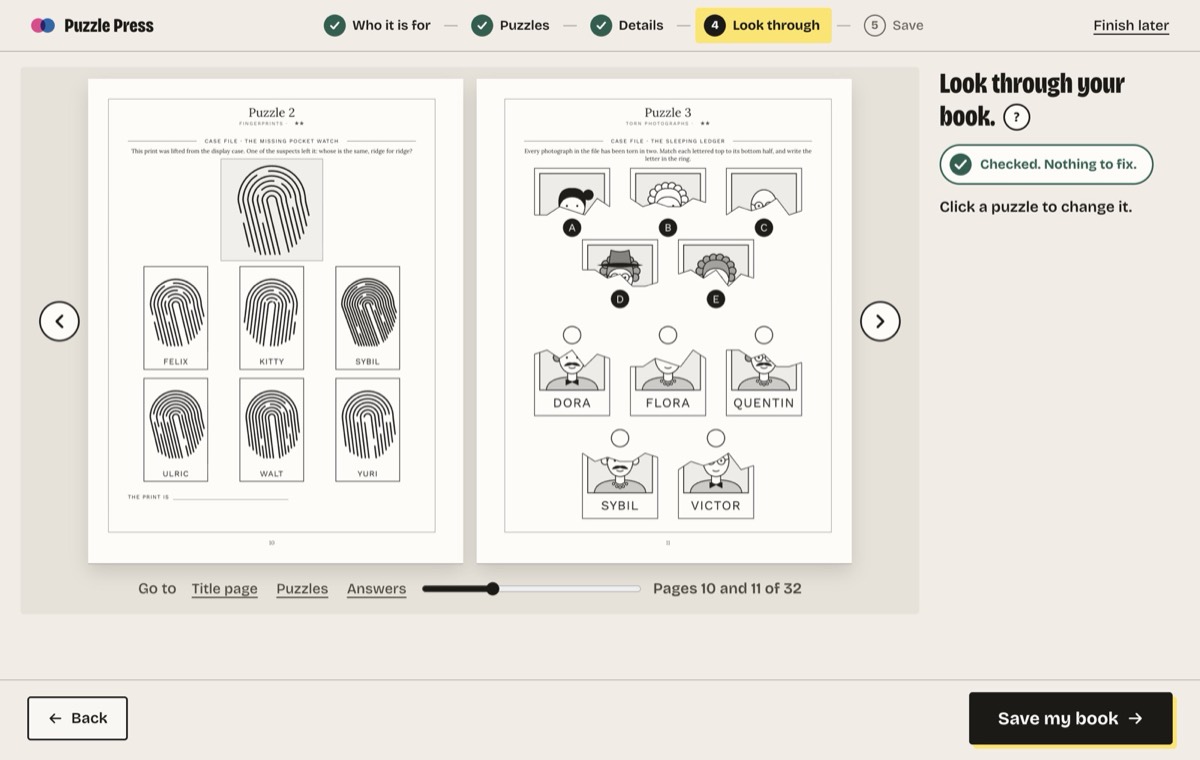This screenshot has width=1200, height=760.
Task: Select the ULRIC fingerprint card
Action: click(176, 430)
